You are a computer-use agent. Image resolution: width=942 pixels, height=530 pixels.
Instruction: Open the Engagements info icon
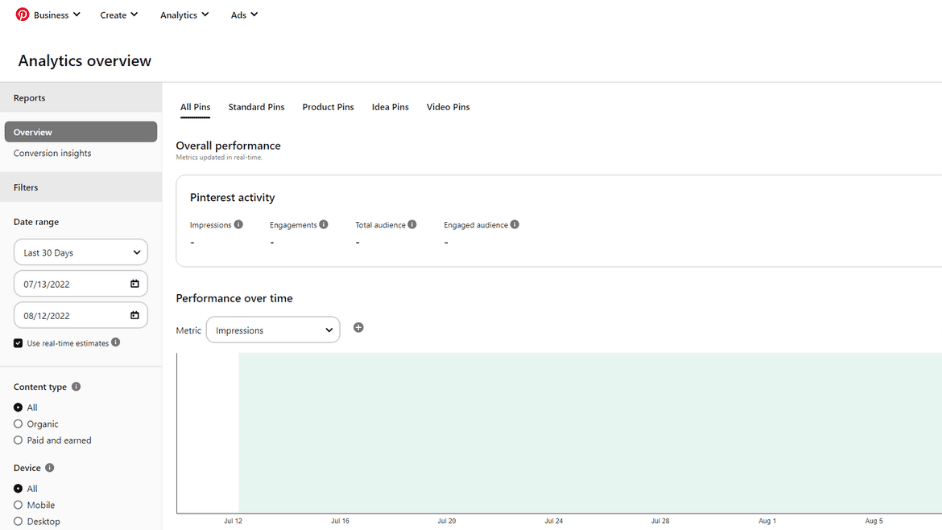(x=324, y=225)
